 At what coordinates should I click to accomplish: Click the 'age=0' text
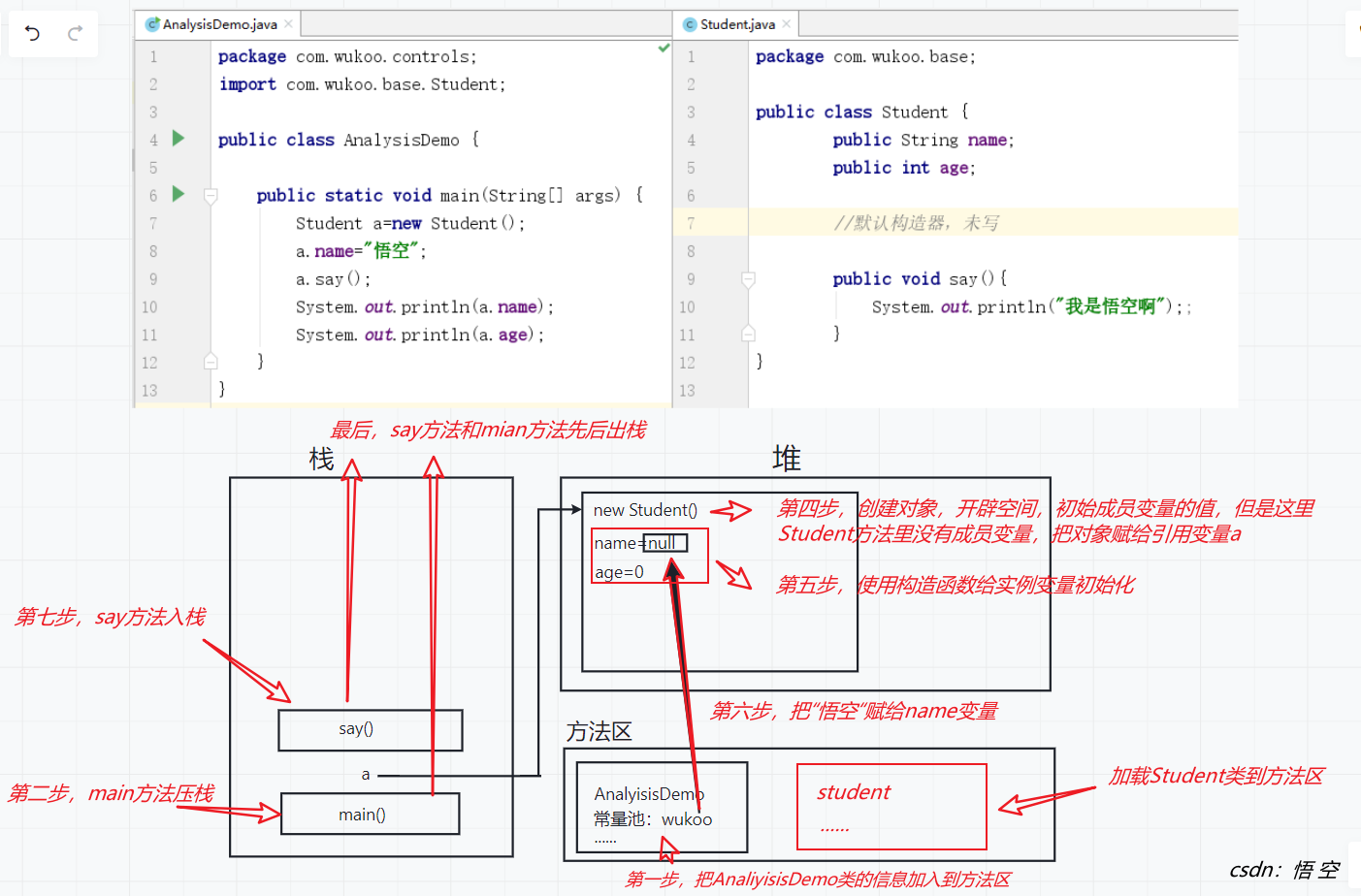click(x=619, y=572)
